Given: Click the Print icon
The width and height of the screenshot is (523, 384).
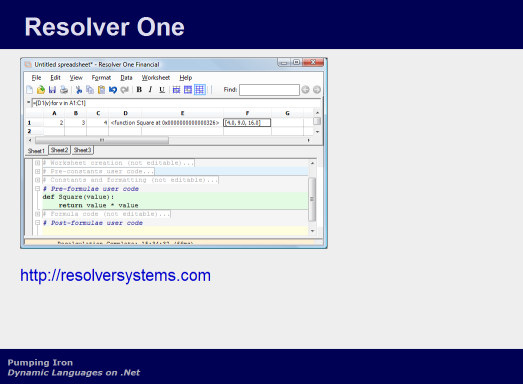Looking at the screenshot, I should 64,90.
